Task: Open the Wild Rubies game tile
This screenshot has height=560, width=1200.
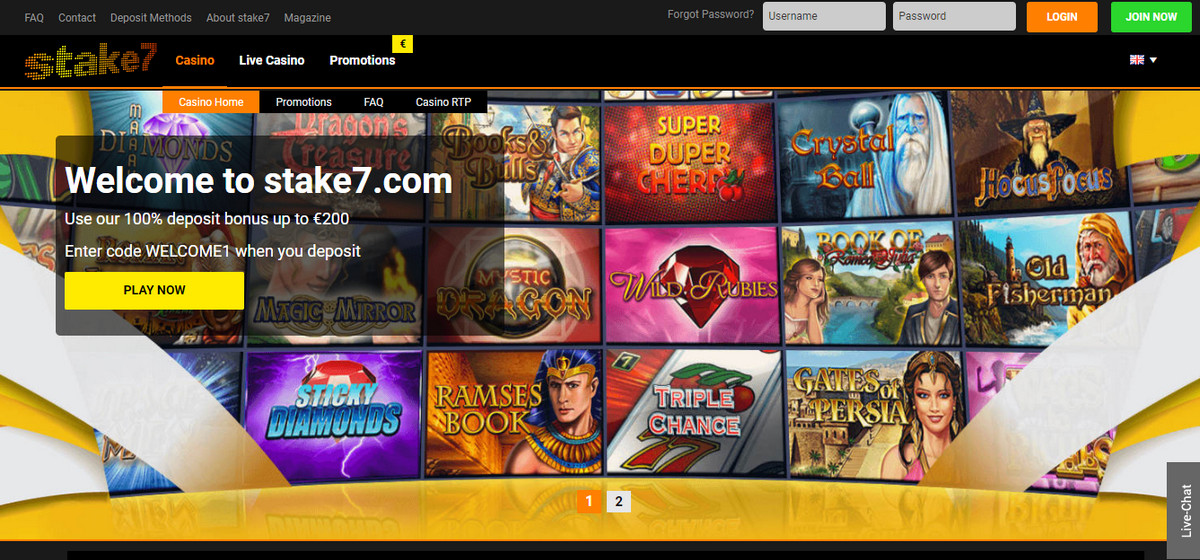Action: [690, 285]
